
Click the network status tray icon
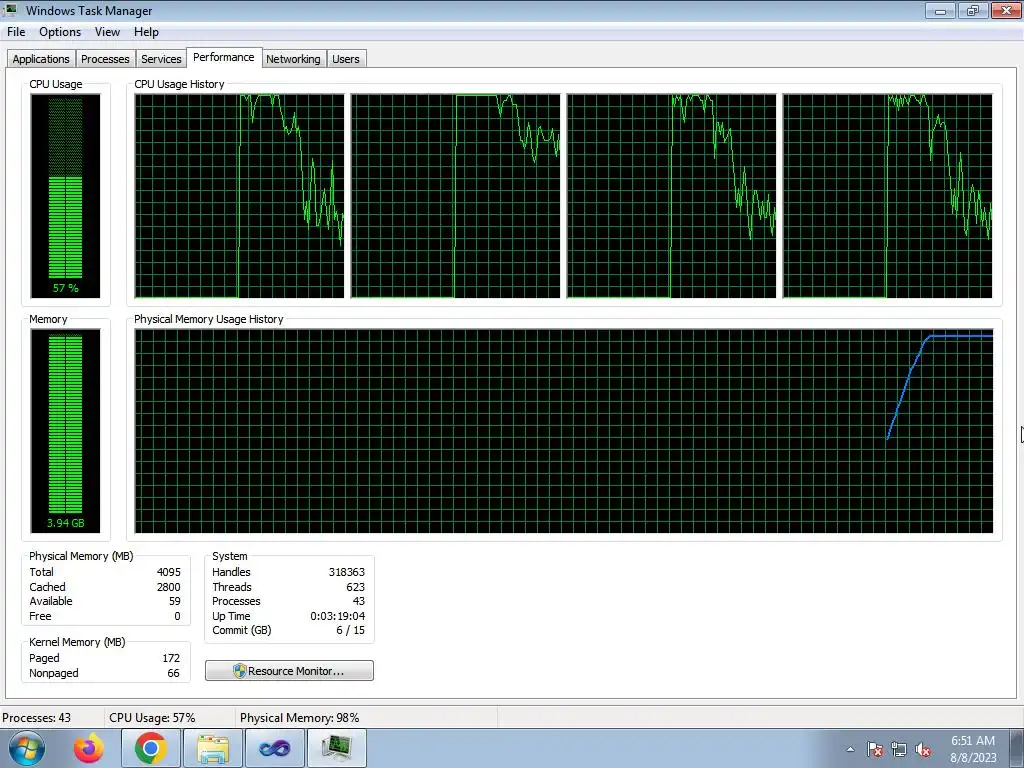899,750
